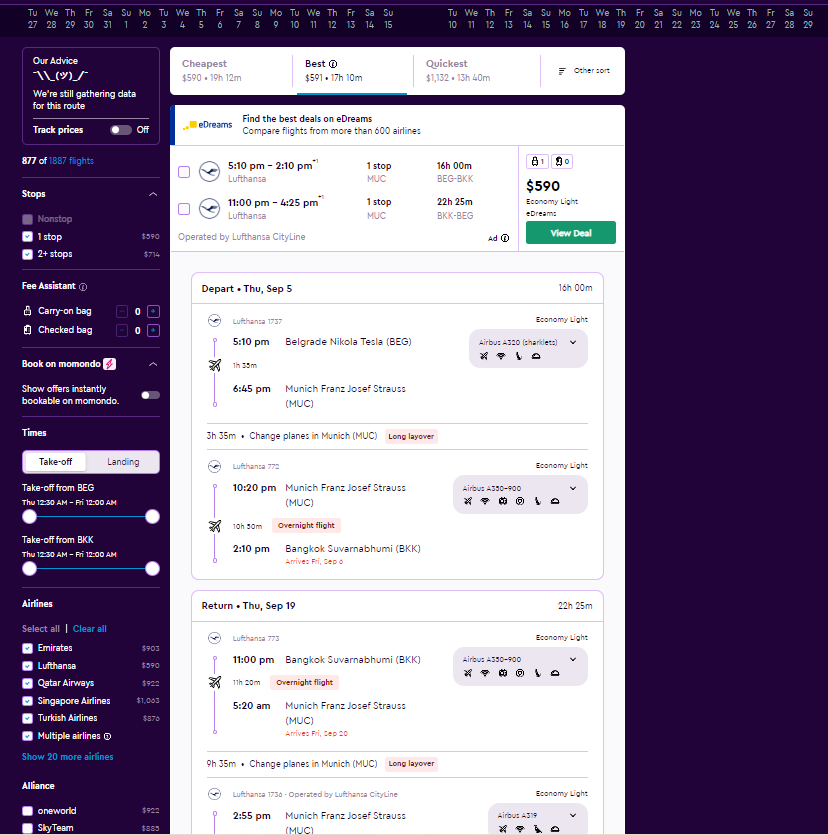Click the seat amenity icon for the Airbus A320

click(x=519, y=356)
